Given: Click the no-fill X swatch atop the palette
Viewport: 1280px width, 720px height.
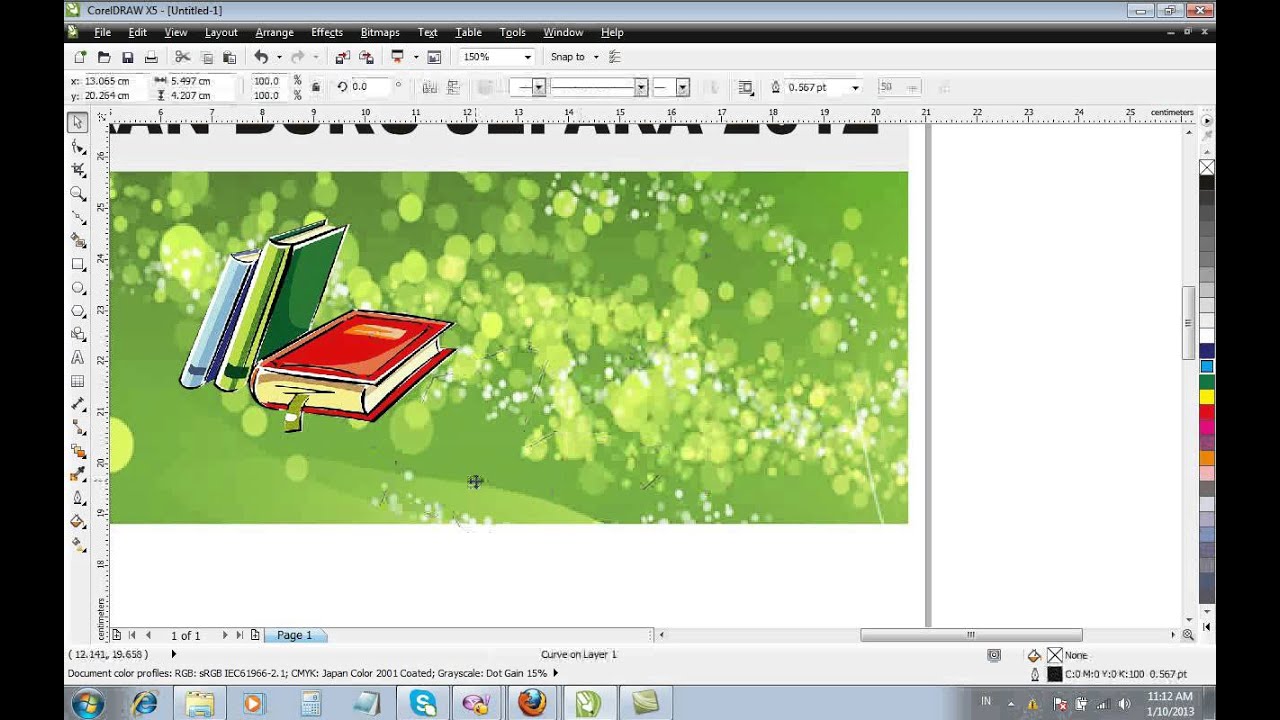Looking at the screenshot, I should pos(1207,167).
